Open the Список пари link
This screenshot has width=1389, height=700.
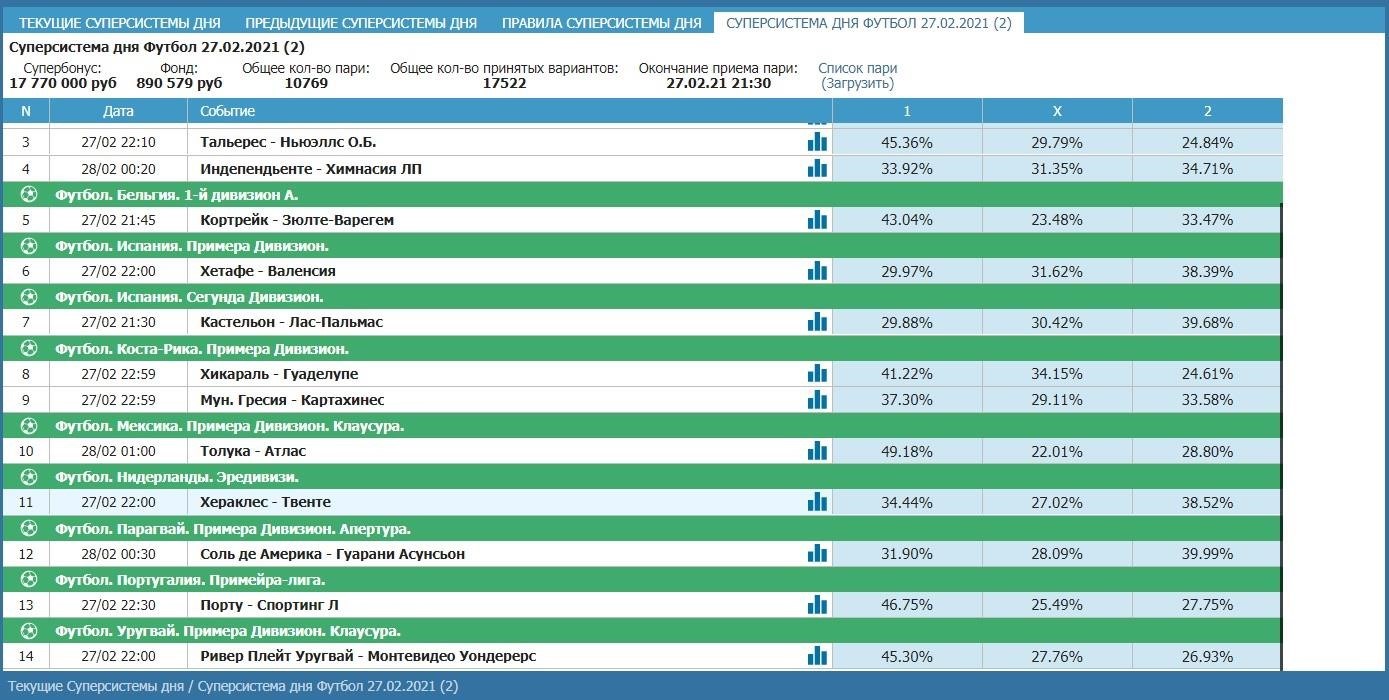[858, 68]
